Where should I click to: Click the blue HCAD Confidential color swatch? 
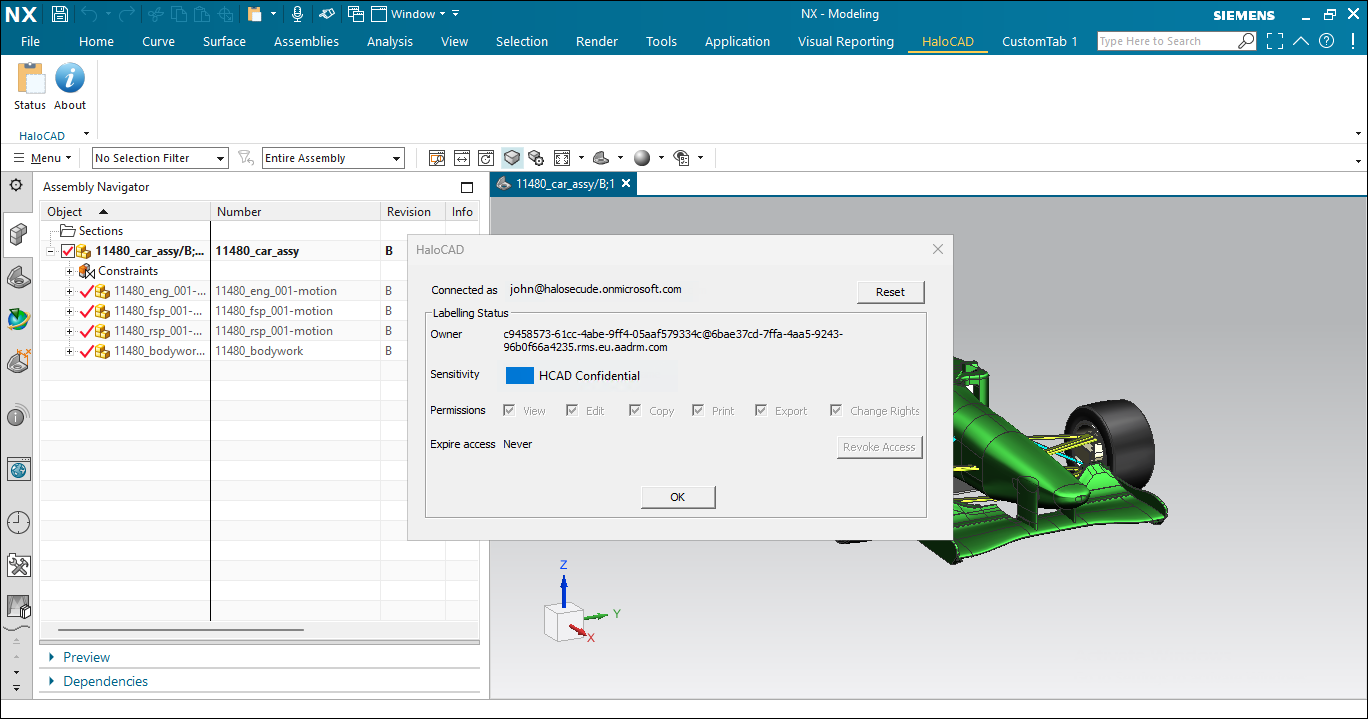(x=519, y=376)
